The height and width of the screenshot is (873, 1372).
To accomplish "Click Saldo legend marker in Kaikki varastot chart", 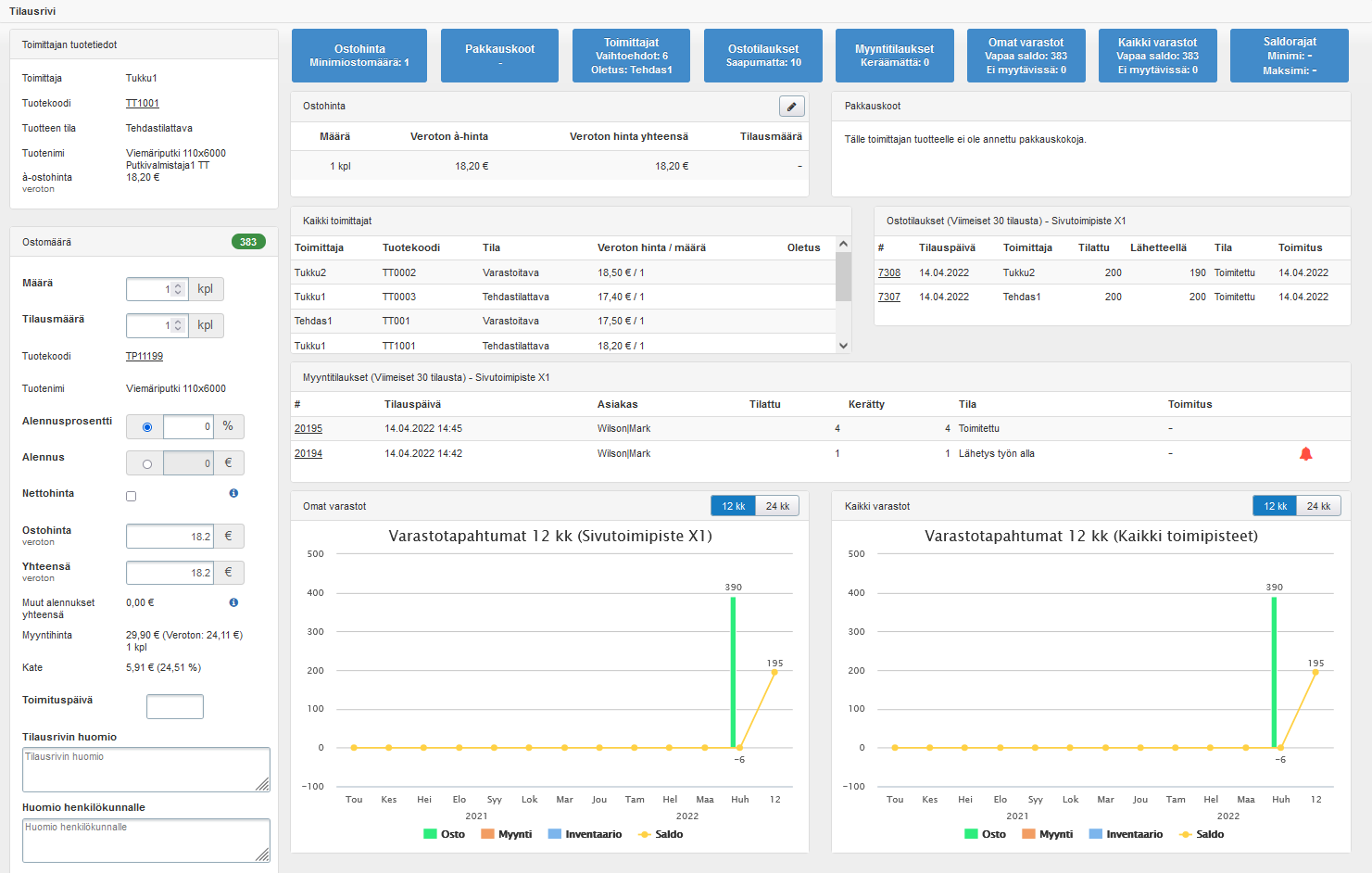I will (1186, 834).
